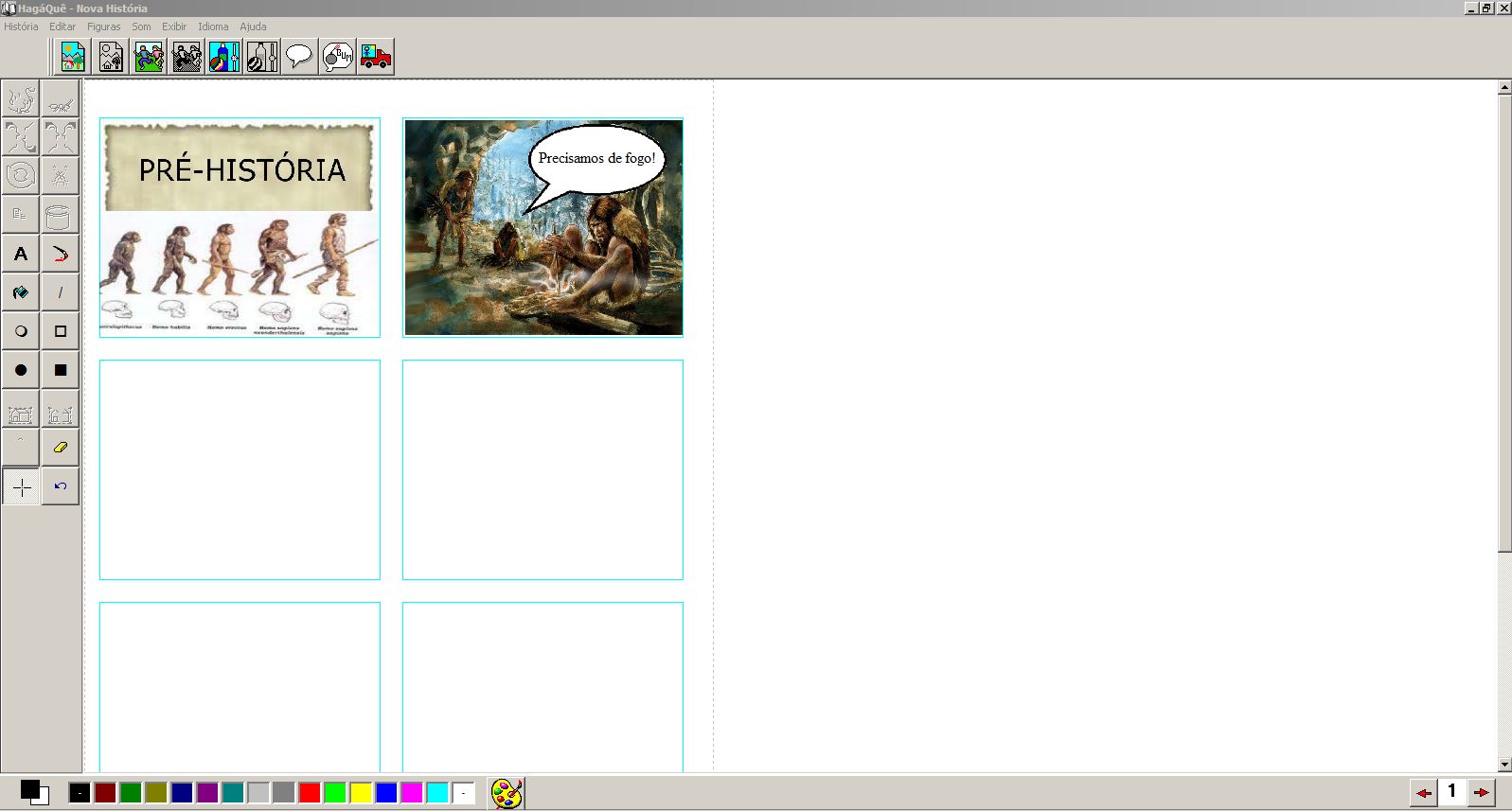Pick the olive color swatch
Screen dimensions: 1512x811
point(156,793)
